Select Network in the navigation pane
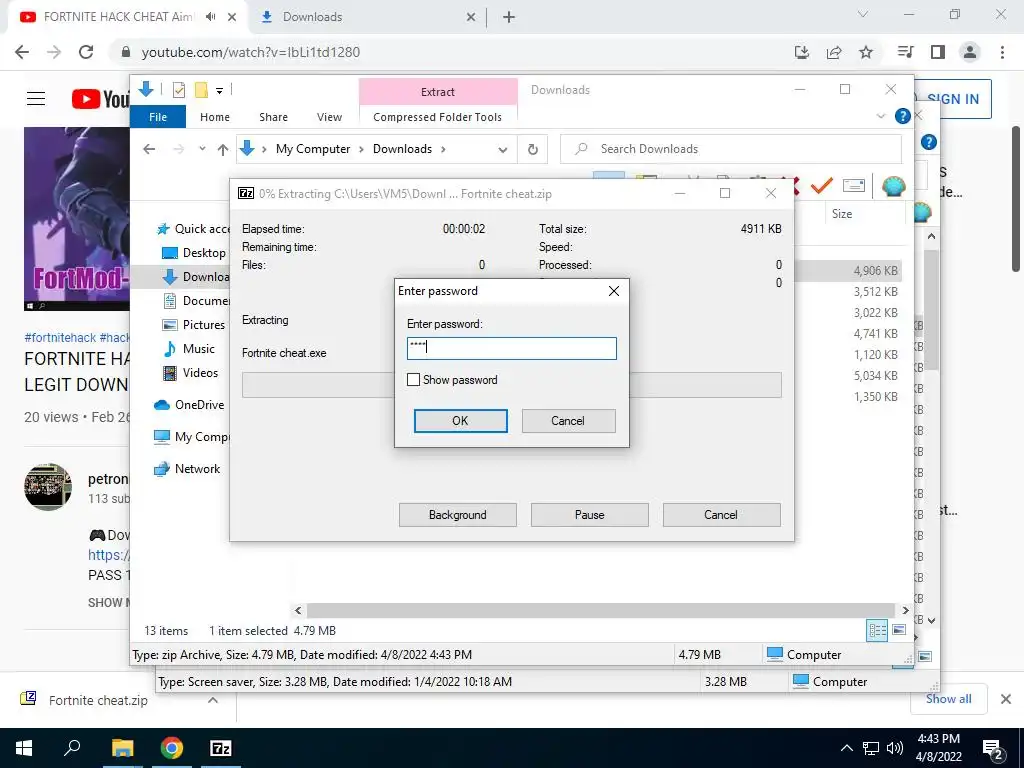1024x768 pixels. pos(187,469)
